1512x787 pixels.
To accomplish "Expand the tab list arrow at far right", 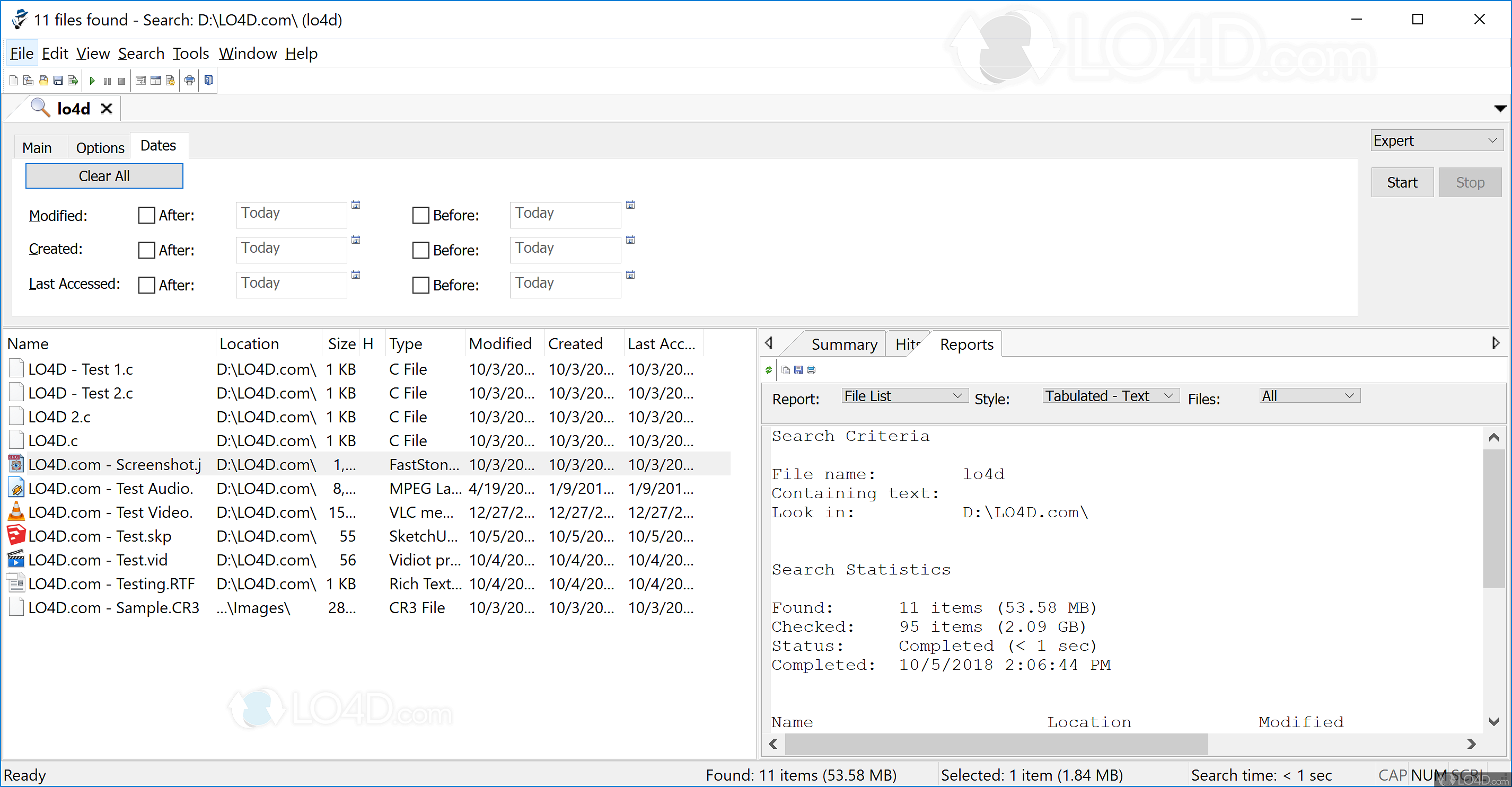I will tap(1500, 109).
